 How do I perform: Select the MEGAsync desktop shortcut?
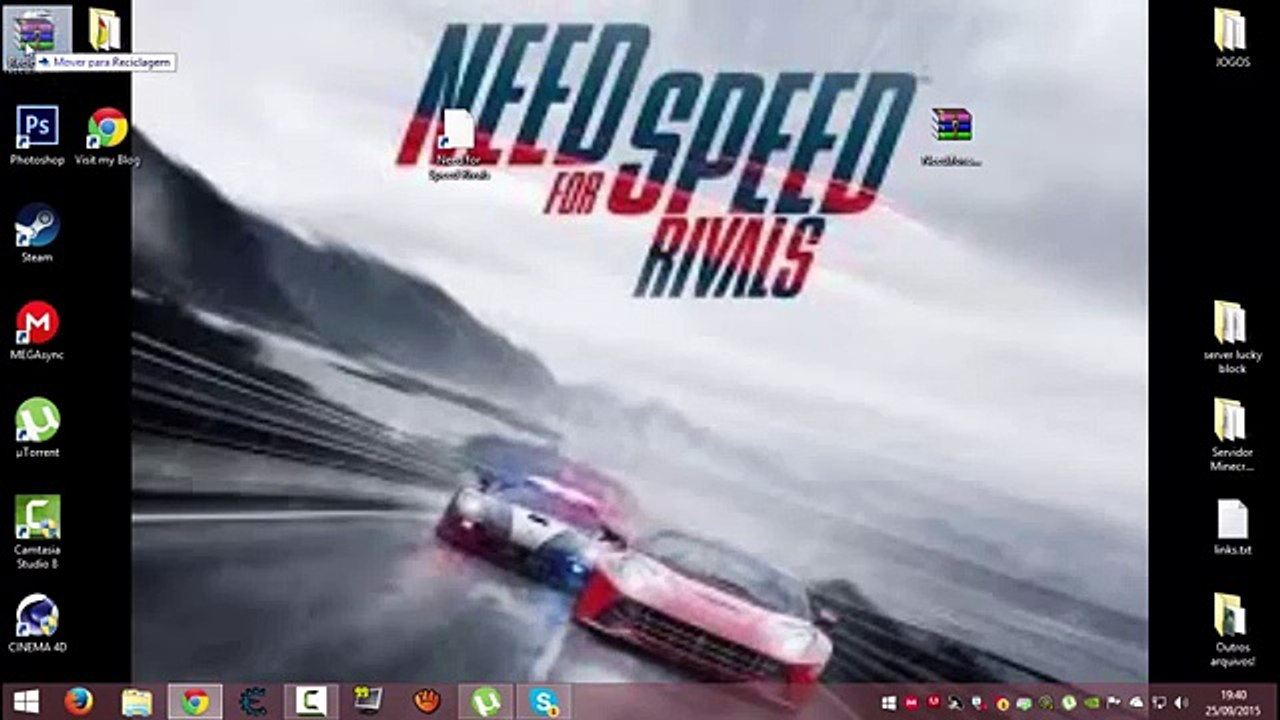click(x=37, y=331)
